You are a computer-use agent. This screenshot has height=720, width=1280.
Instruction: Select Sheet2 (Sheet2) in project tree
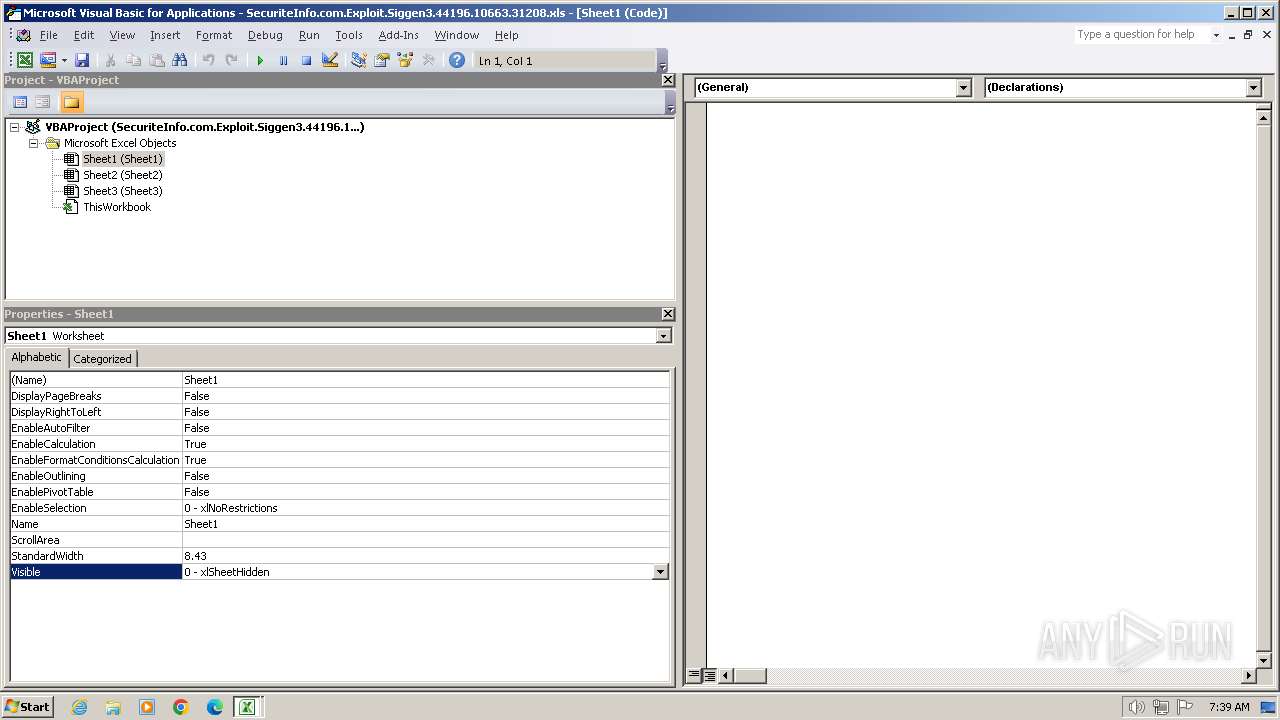tap(122, 175)
